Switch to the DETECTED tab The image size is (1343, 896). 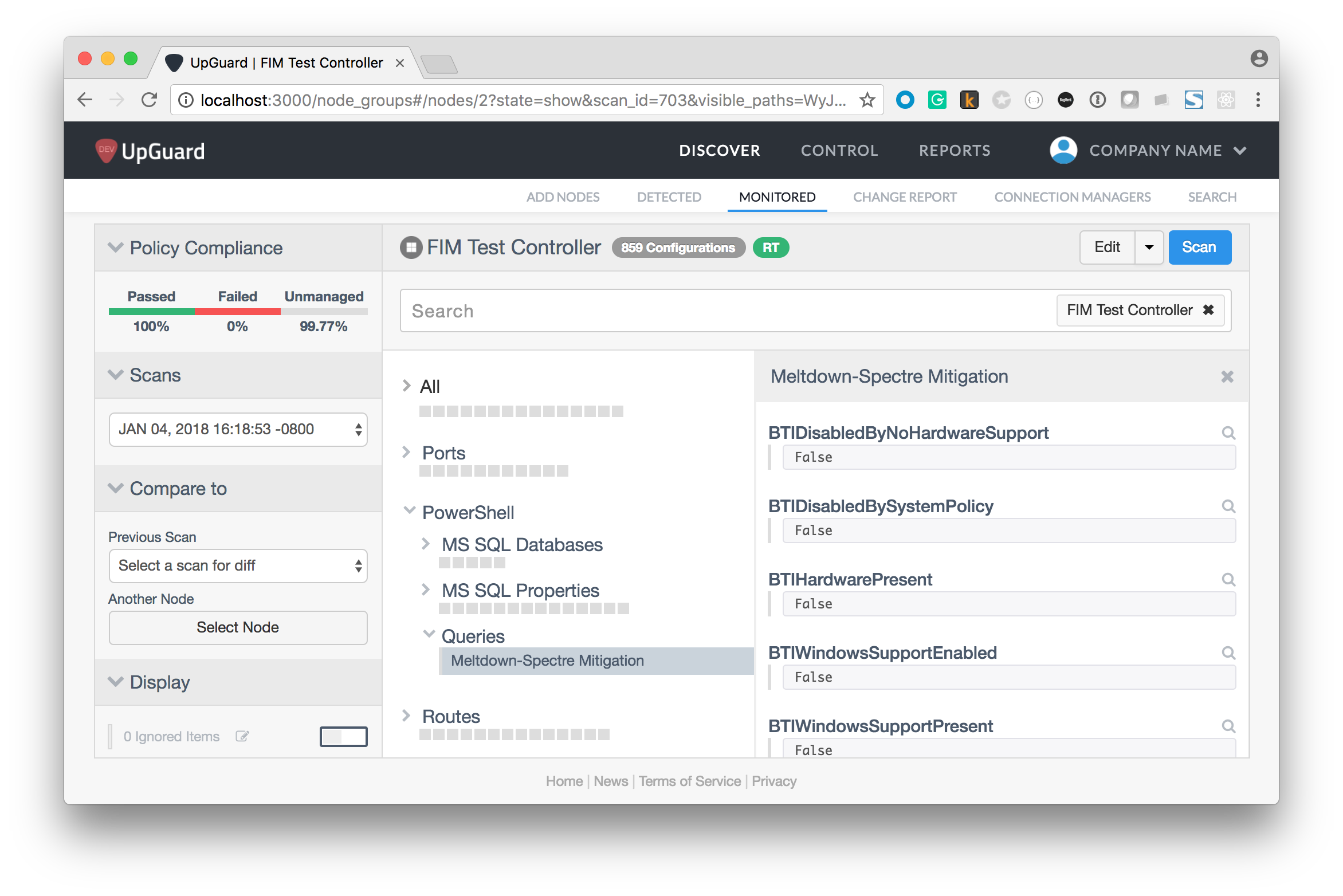pos(669,197)
